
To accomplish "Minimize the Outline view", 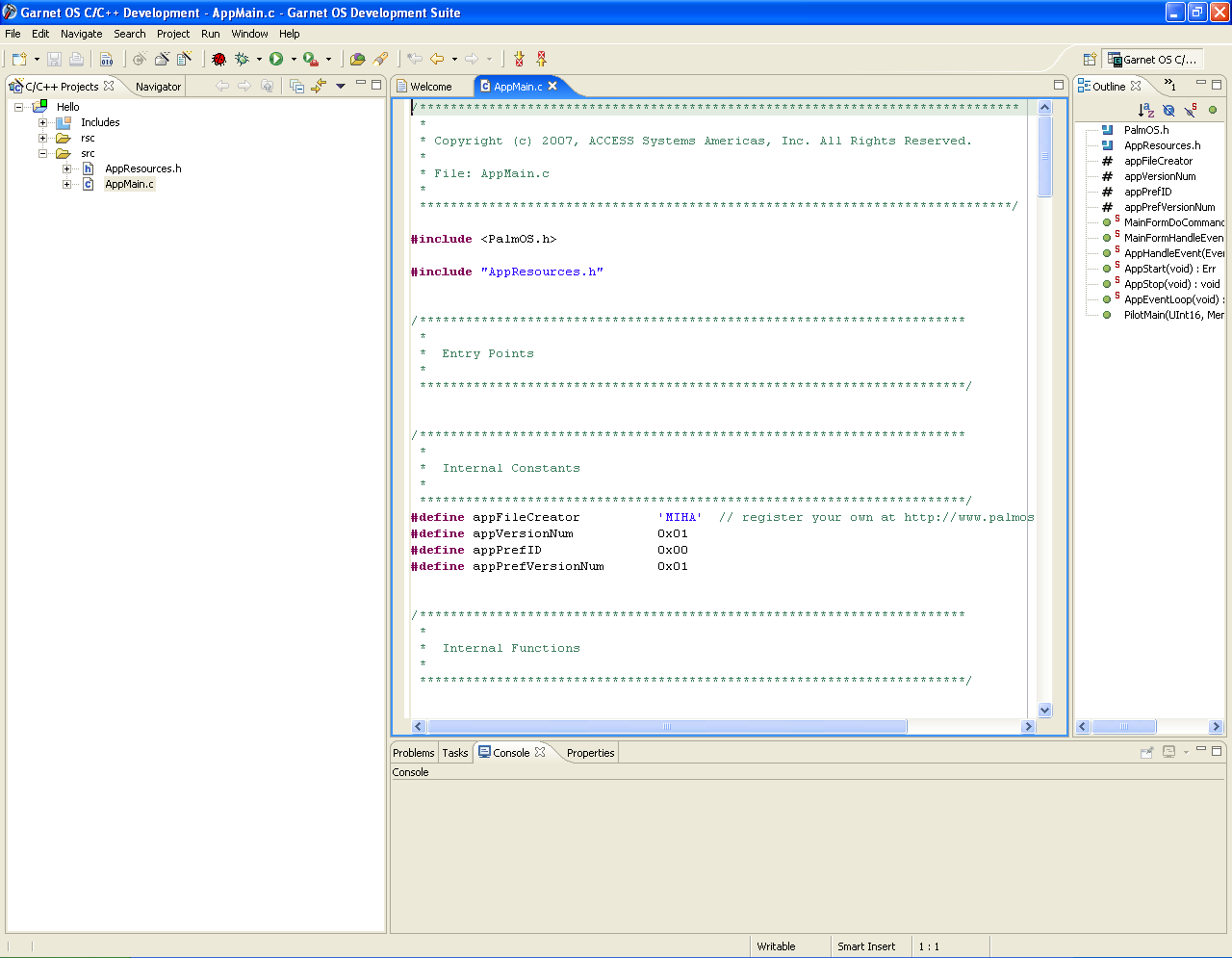I will pos(1200,84).
